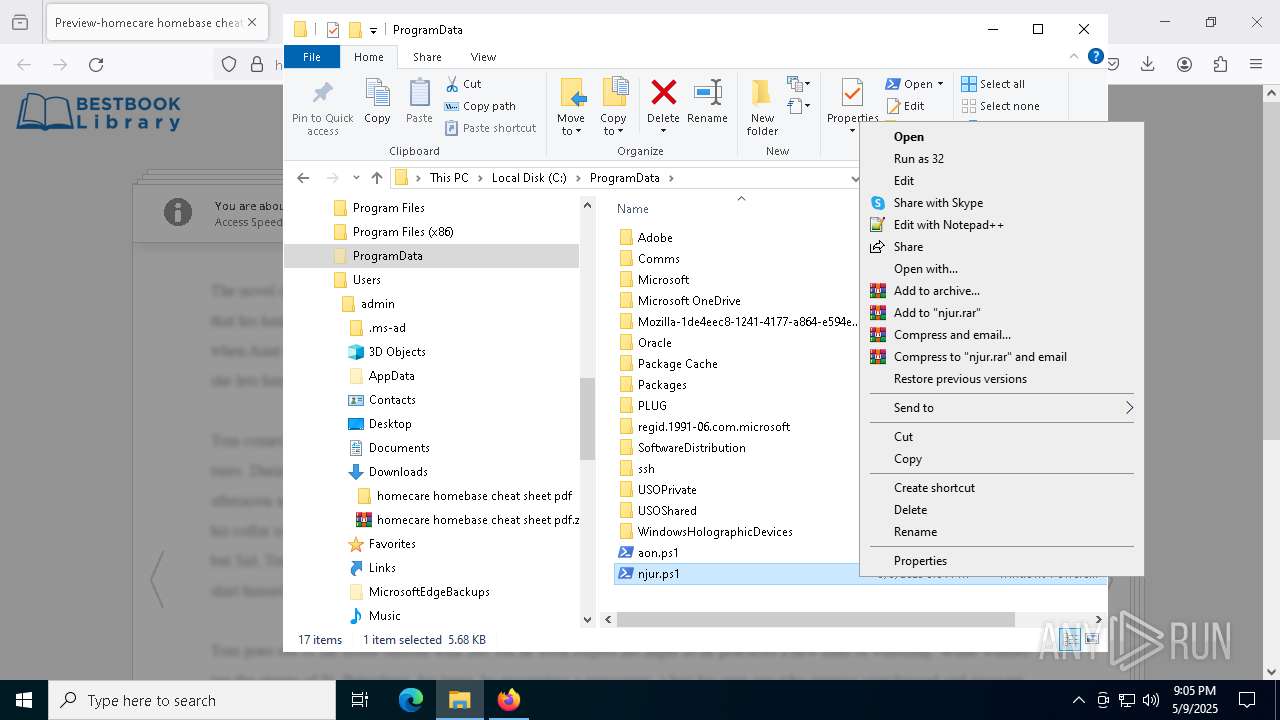The width and height of the screenshot is (1280, 720).
Task: Choose Add to archive... from context menu
Action: pos(936,291)
